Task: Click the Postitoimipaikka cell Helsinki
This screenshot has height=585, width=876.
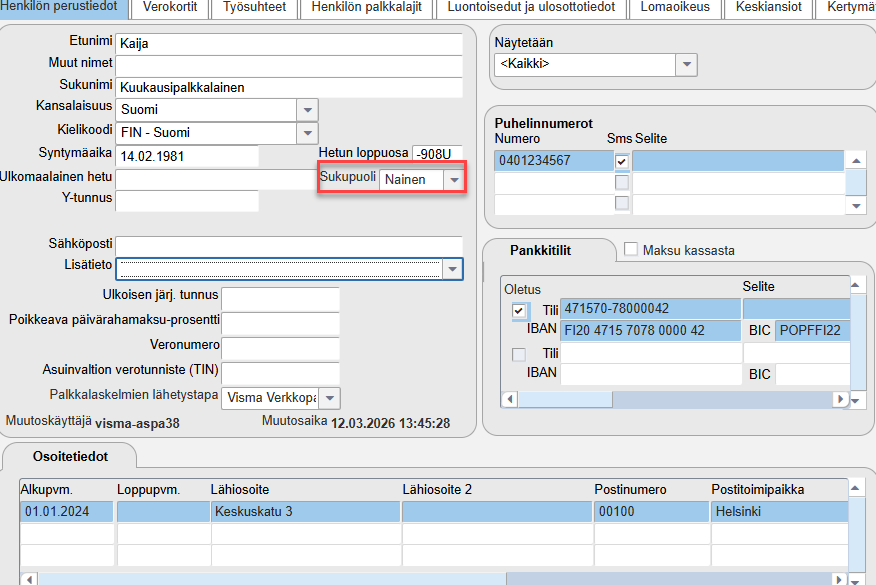Action: (779, 512)
